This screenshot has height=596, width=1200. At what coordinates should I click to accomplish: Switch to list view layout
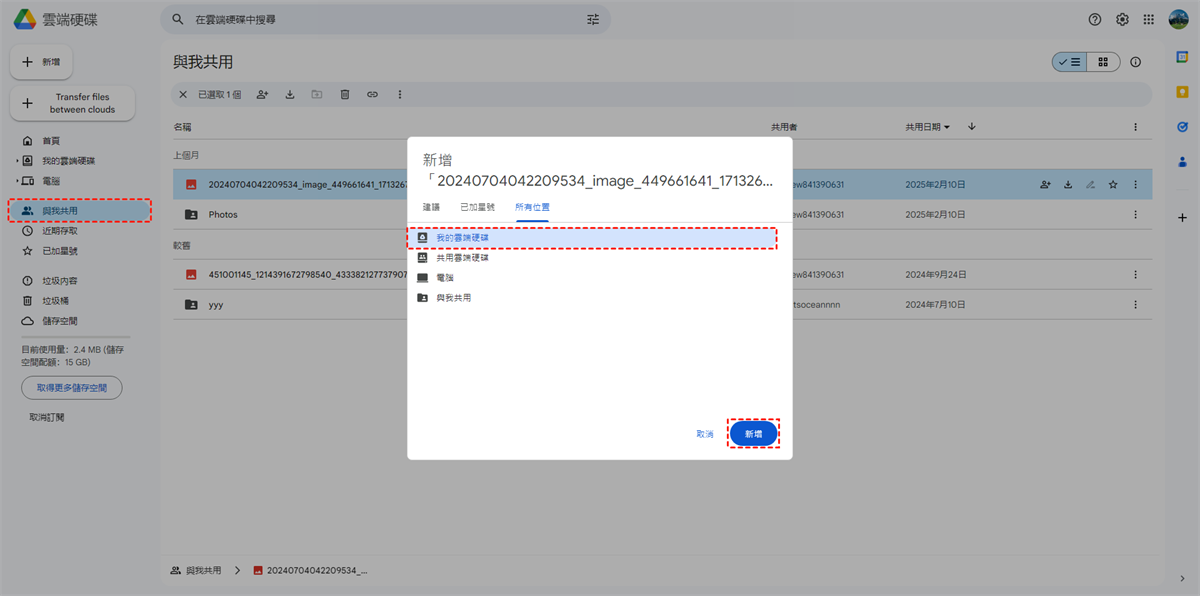[x=1069, y=62]
